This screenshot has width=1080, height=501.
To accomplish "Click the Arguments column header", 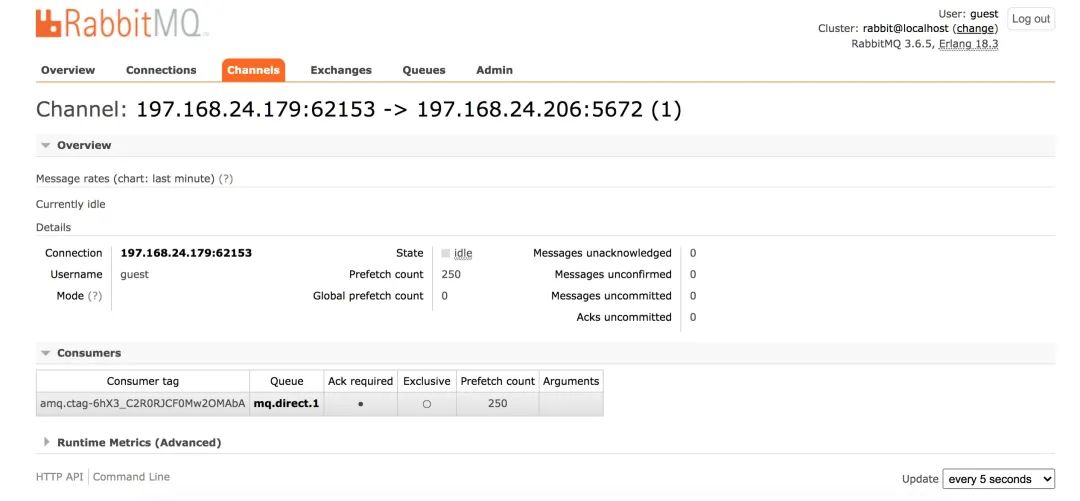I will 571,381.
